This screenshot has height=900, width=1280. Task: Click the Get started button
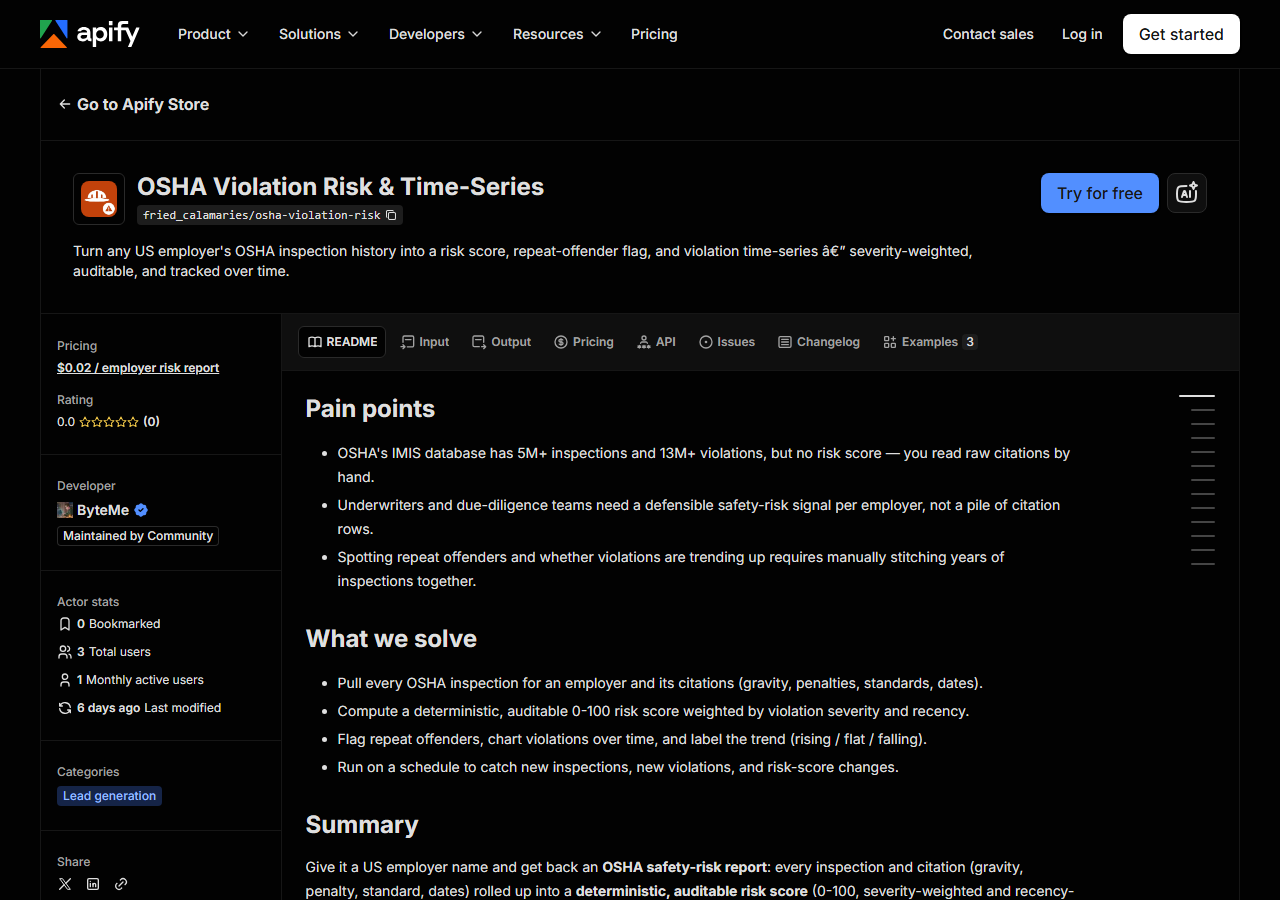tap(1181, 34)
